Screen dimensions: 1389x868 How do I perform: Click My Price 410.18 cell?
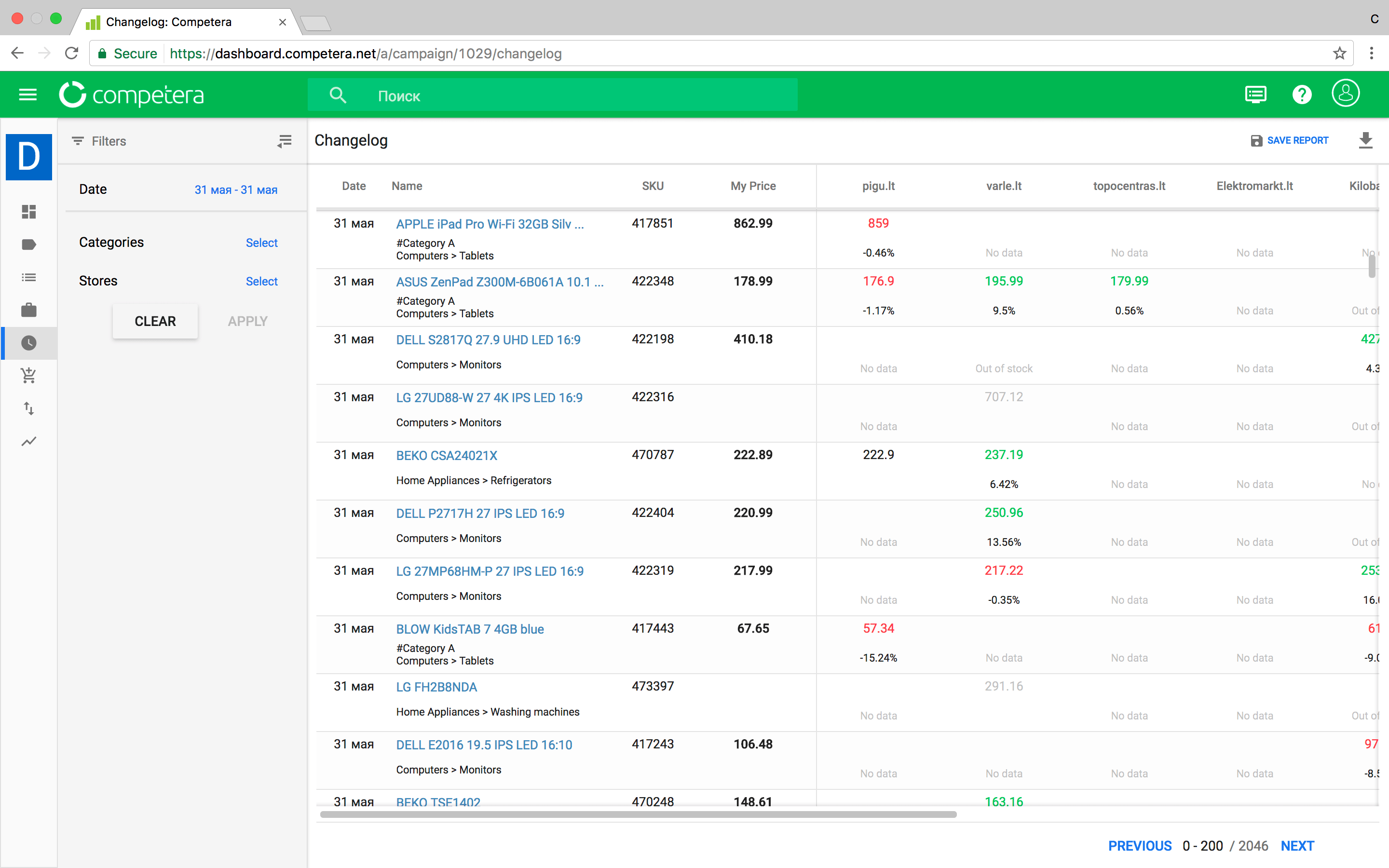(753, 339)
